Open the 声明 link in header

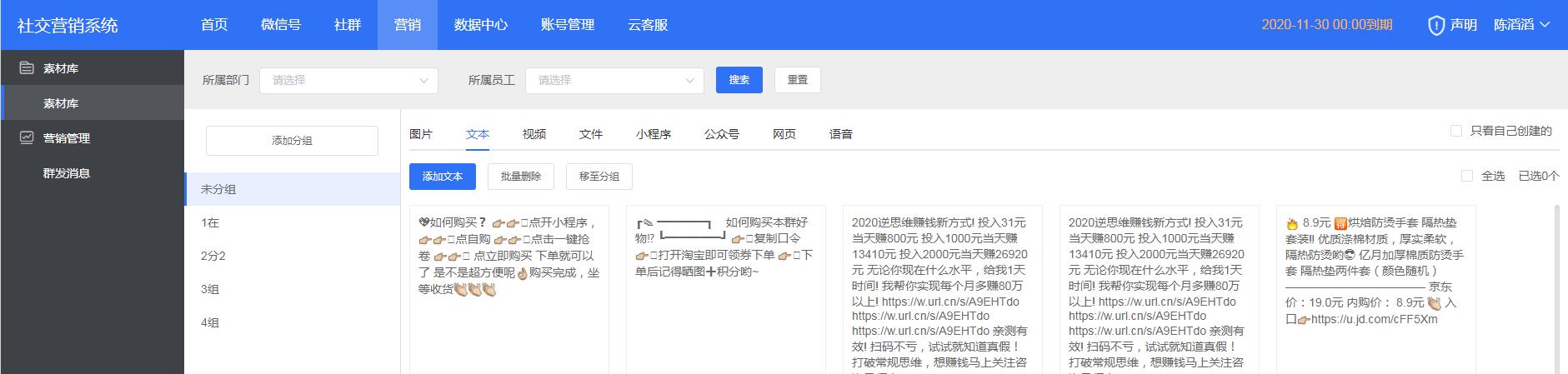[x=1464, y=25]
